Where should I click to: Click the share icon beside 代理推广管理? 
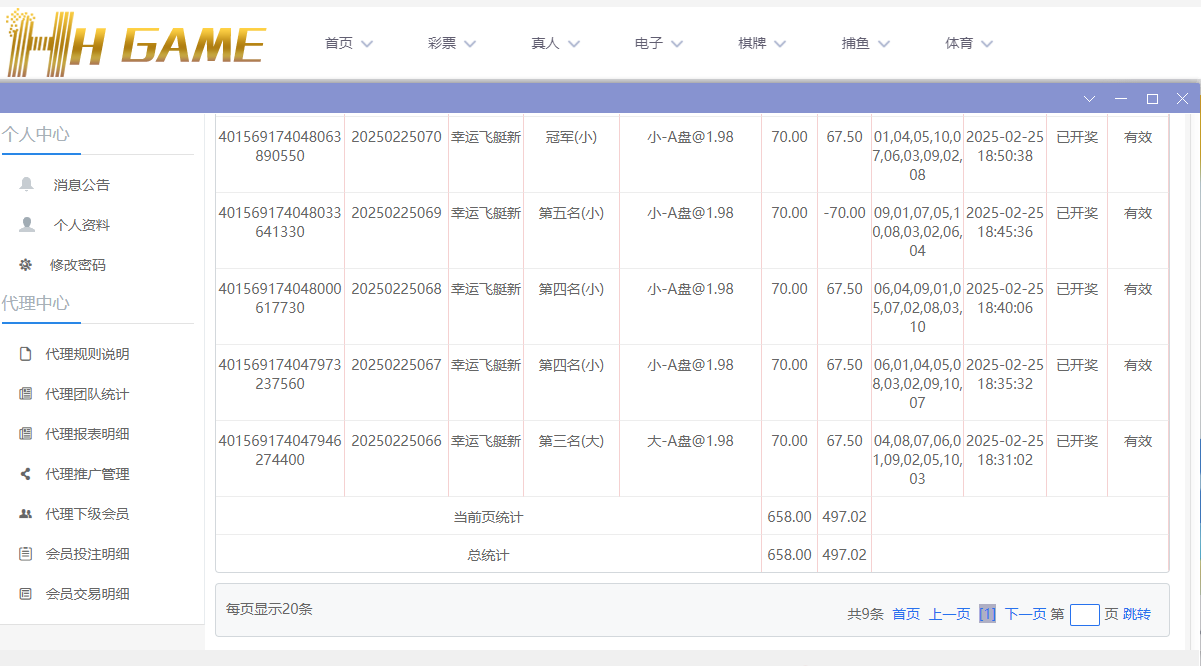pos(26,474)
